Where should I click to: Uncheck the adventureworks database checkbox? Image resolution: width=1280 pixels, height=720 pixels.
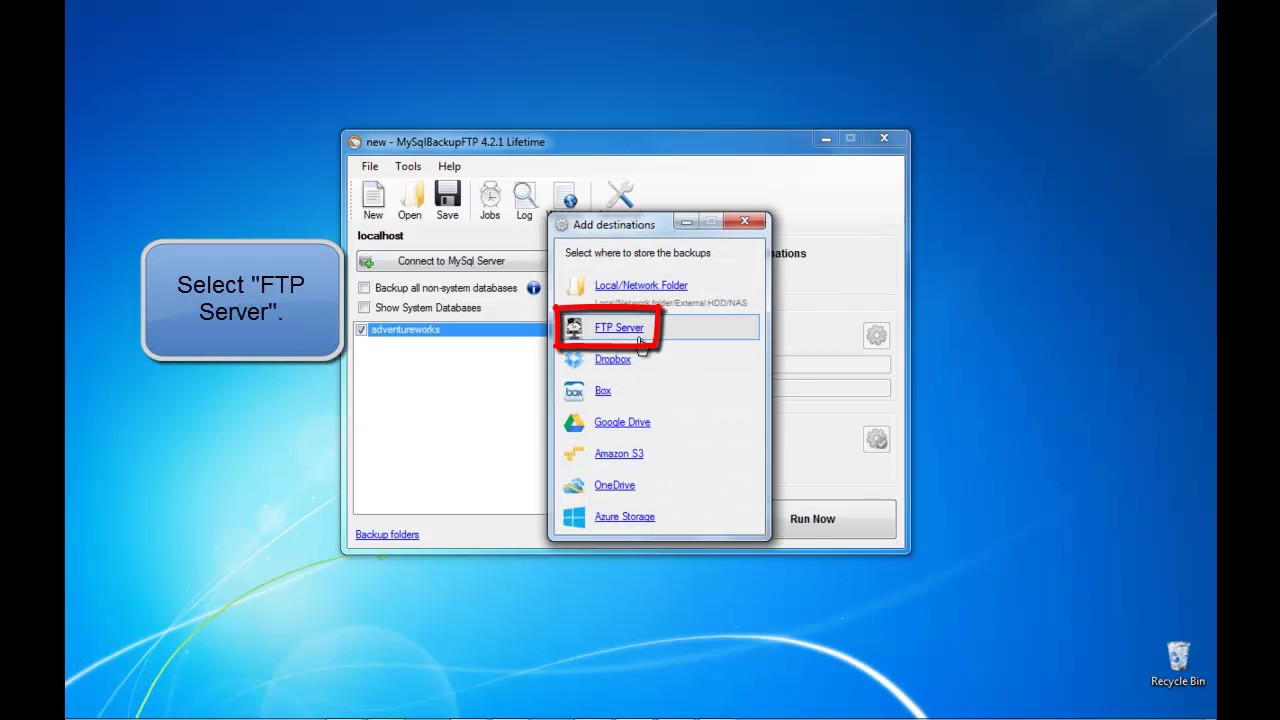click(361, 330)
